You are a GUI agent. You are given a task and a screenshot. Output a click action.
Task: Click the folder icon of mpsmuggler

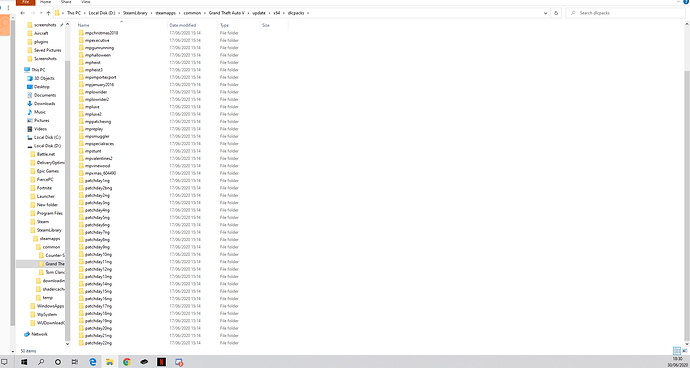81,136
